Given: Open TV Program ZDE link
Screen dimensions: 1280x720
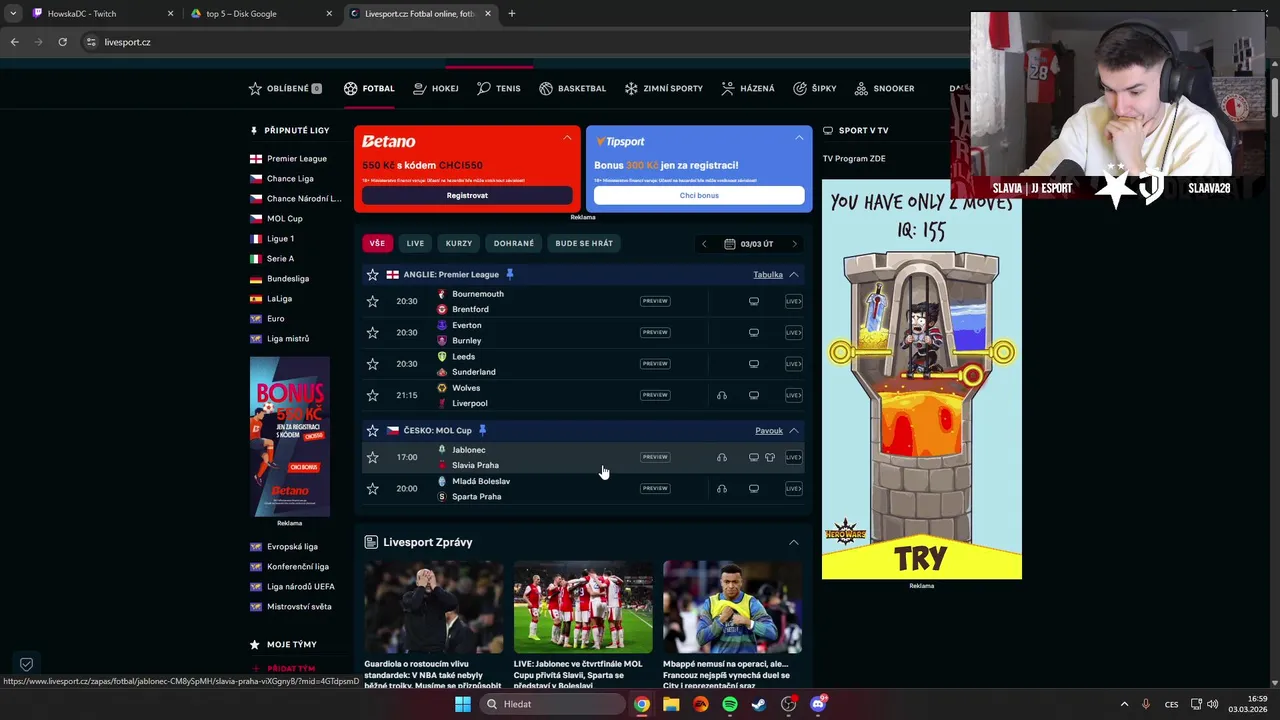Looking at the screenshot, I should click(854, 158).
